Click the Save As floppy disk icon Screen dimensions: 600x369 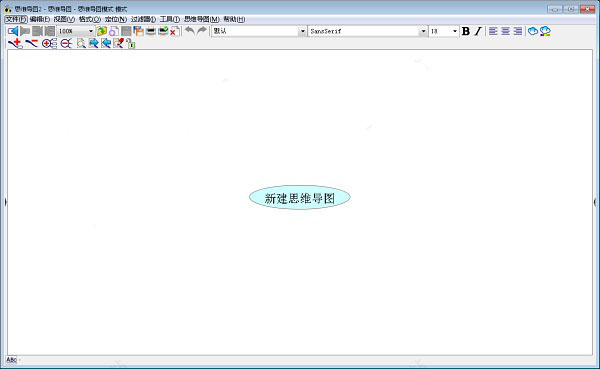click(139, 31)
